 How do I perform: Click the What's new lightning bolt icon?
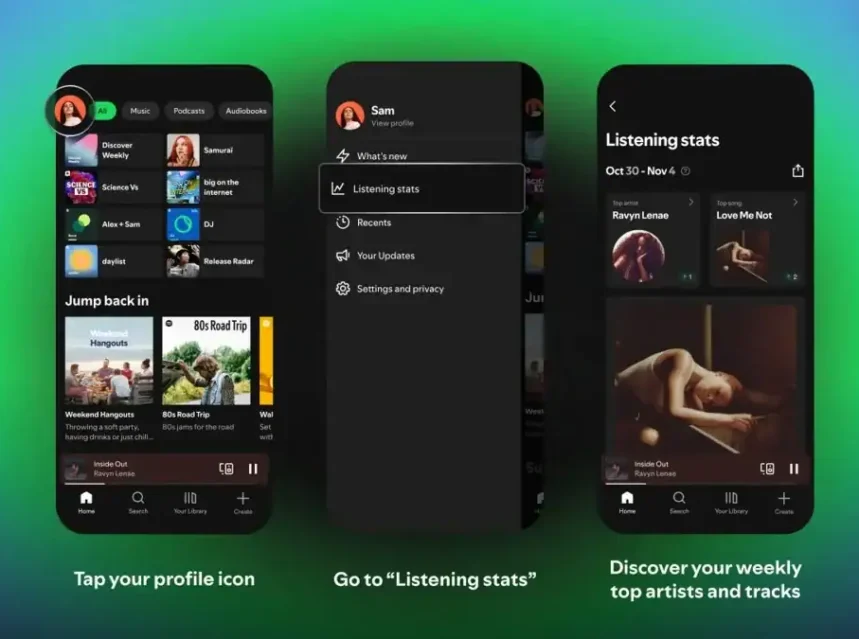click(343, 156)
